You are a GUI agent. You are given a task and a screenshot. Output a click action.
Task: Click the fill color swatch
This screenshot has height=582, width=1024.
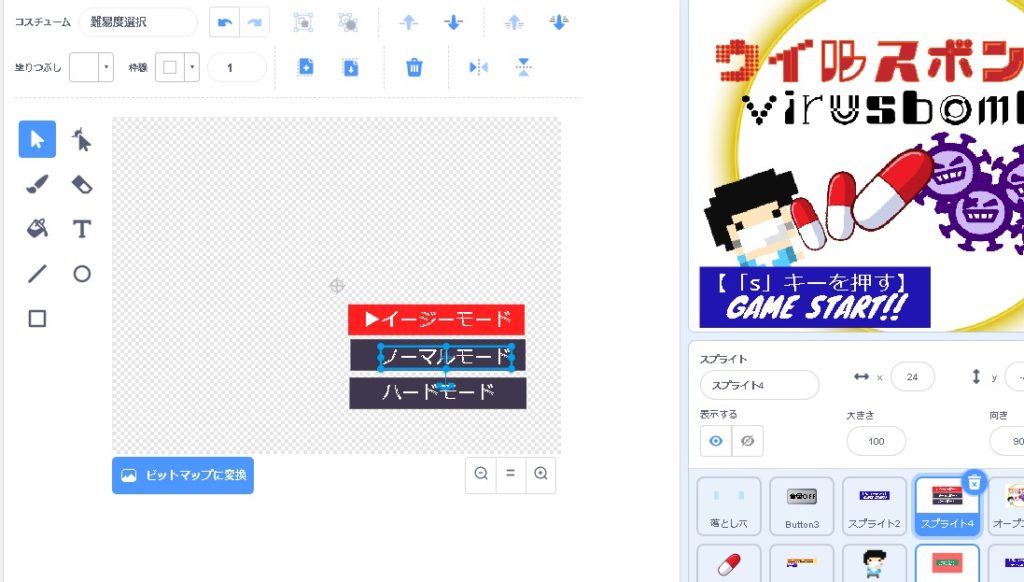click(x=84, y=67)
